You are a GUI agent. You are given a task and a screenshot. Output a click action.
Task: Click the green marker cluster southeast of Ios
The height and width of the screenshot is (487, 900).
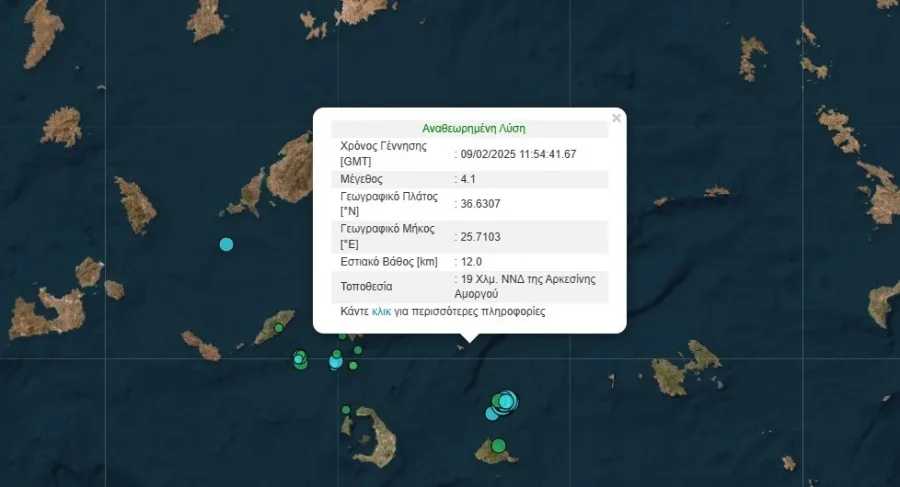point(300,359)
